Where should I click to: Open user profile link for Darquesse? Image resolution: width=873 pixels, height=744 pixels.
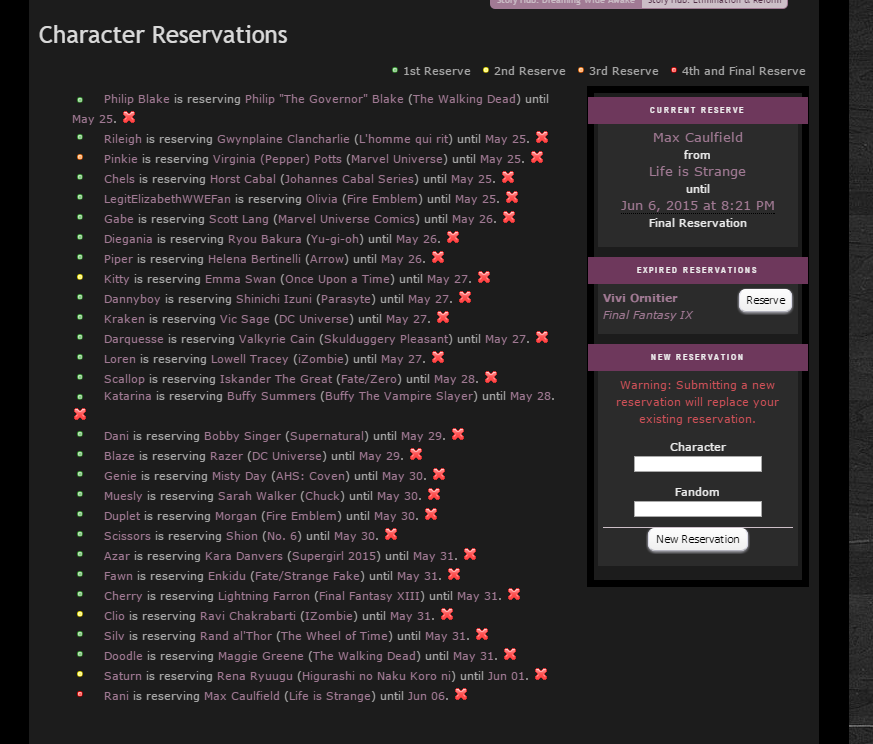tap(135, 339)
